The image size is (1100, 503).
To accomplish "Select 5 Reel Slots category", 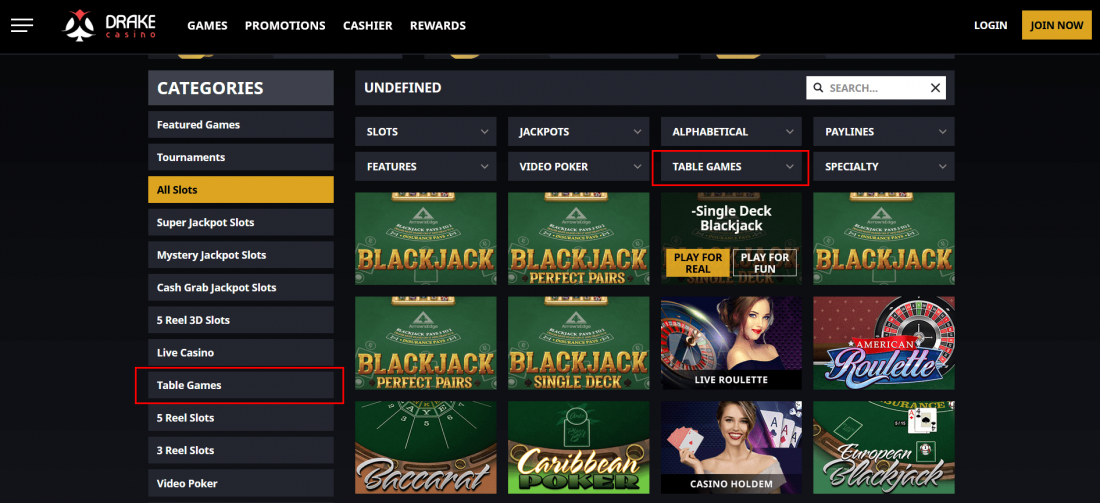I will (x=241, y=418).
